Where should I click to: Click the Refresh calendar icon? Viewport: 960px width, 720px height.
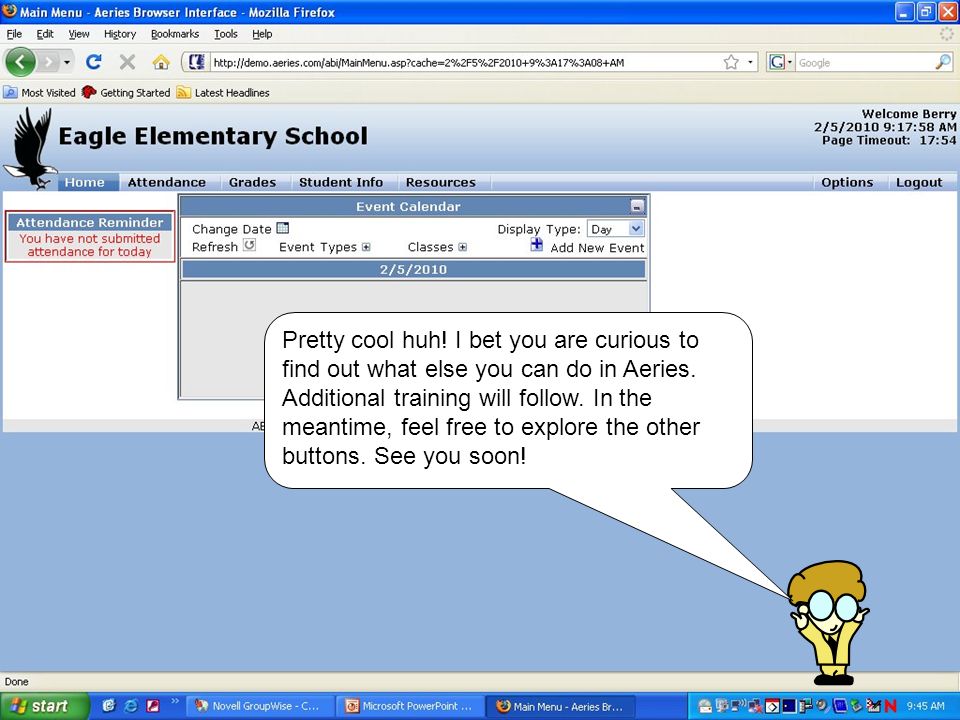coord(249,246)
